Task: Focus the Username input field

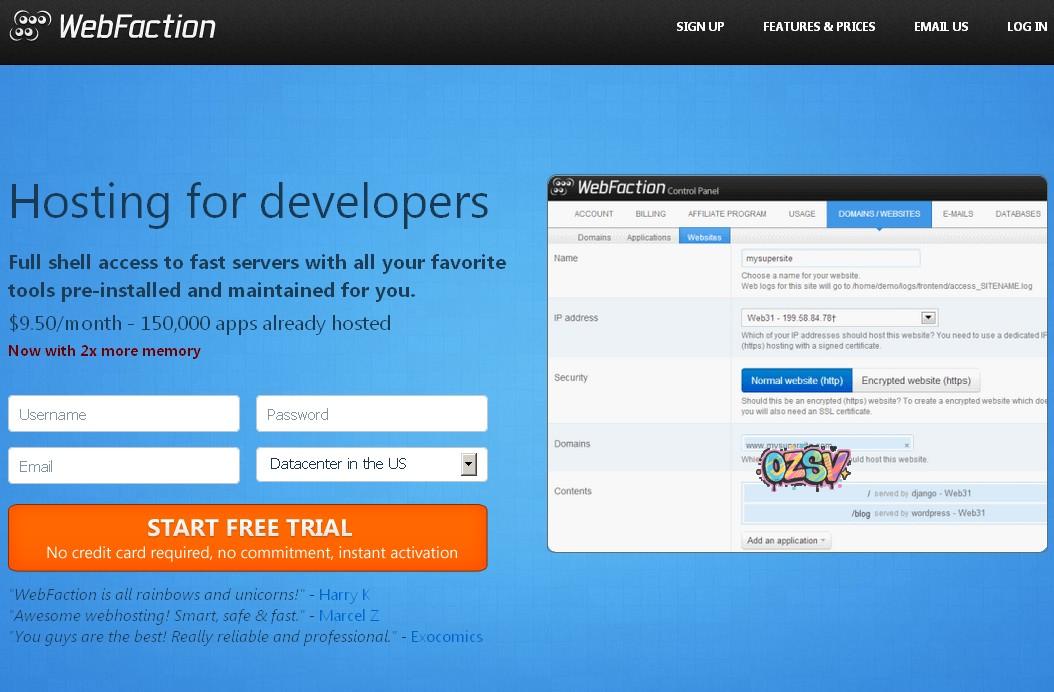Action: click(x=124, y=414)
